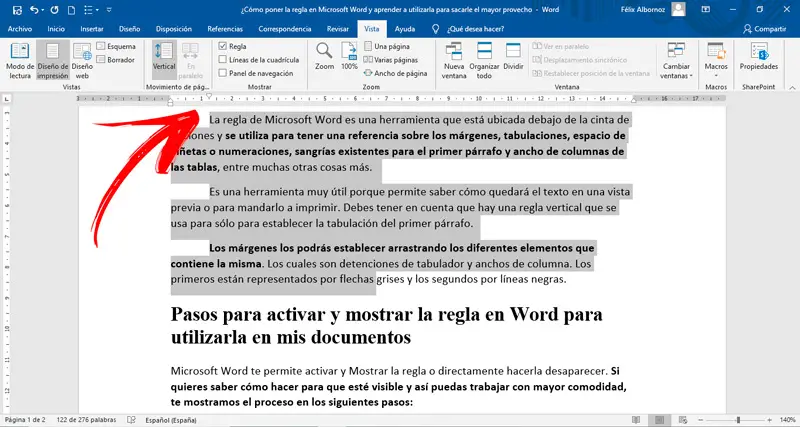Switch to Esquema view
The image size is (800, 427).
pos(116,46)
